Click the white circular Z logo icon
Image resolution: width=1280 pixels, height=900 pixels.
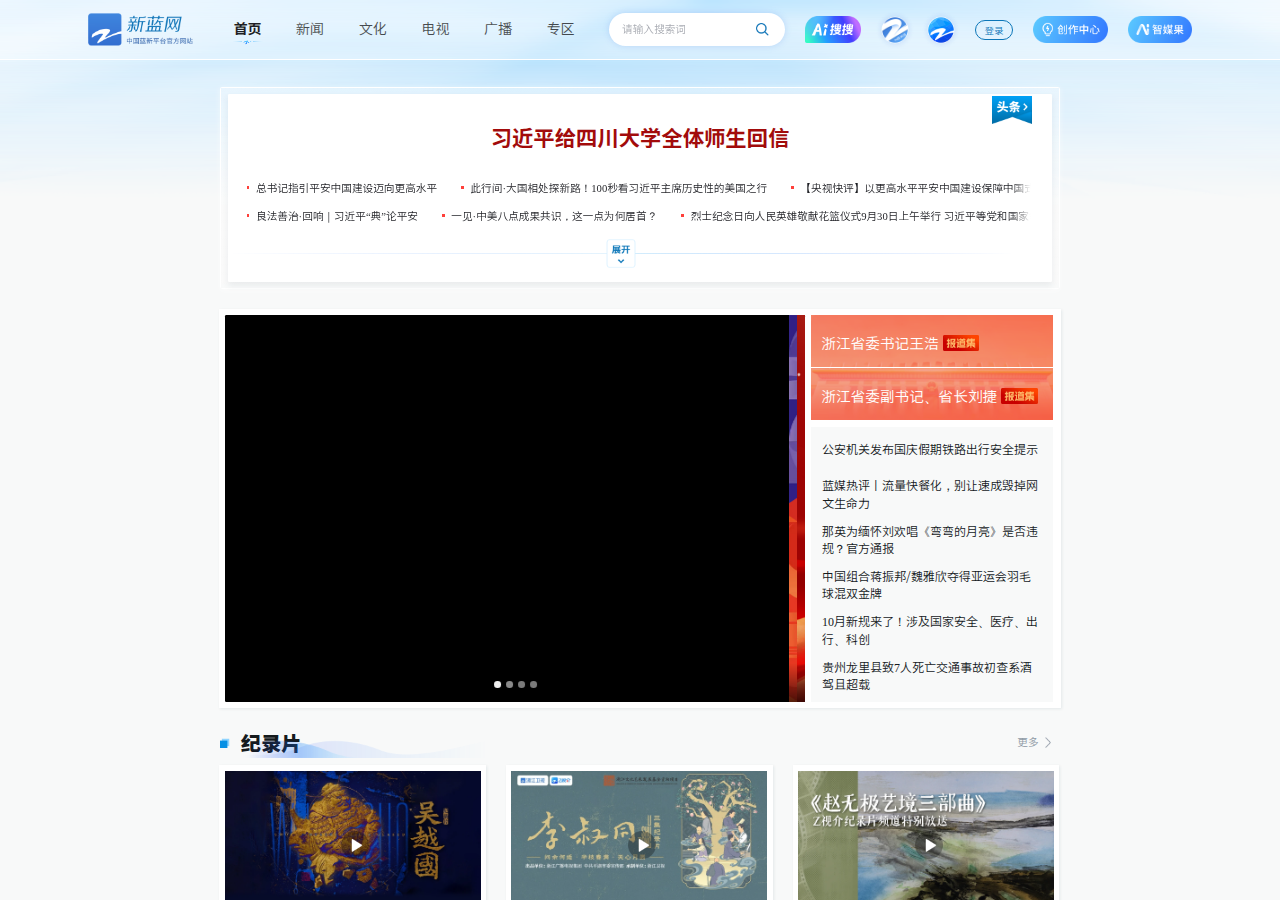tap(895, 30)
